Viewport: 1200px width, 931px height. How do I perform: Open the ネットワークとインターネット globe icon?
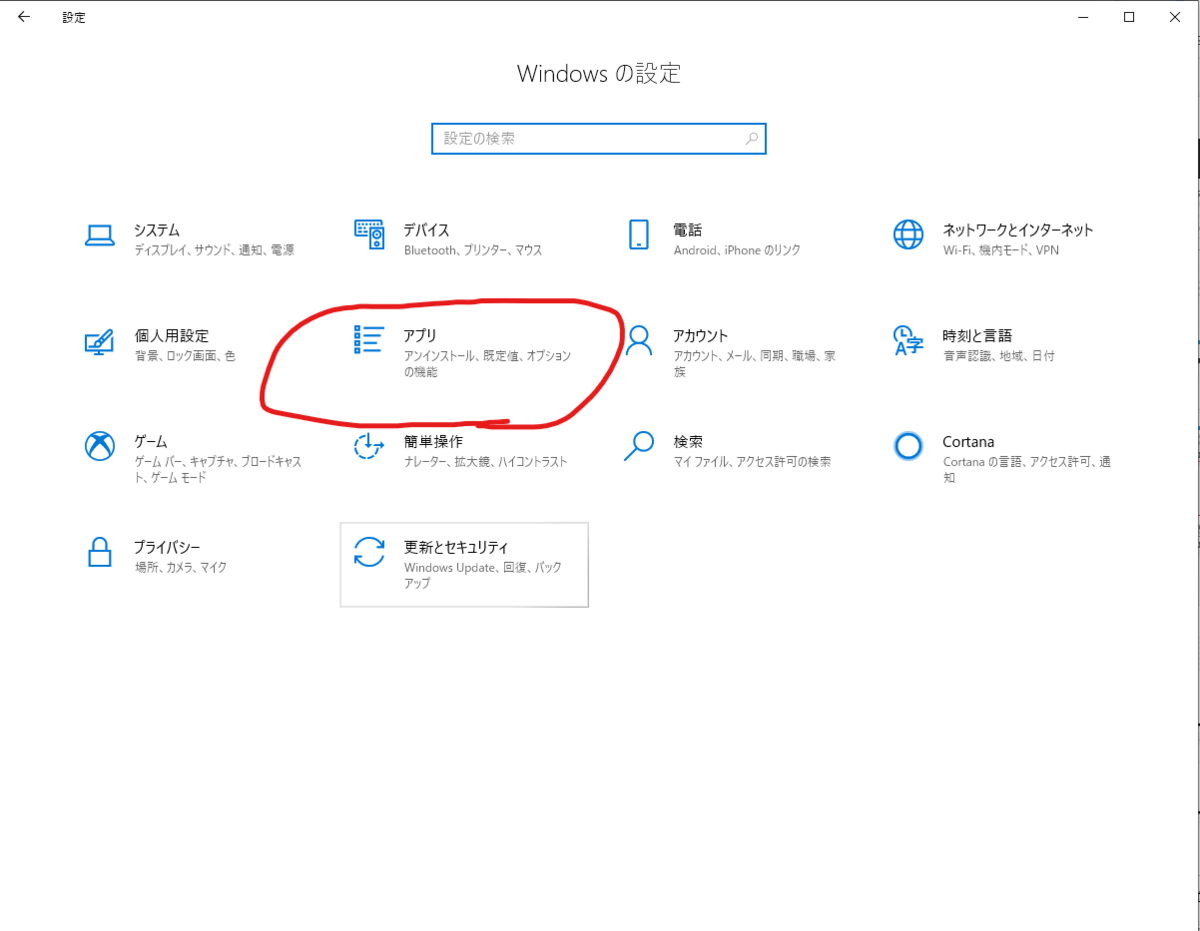(x=908, y=235)
